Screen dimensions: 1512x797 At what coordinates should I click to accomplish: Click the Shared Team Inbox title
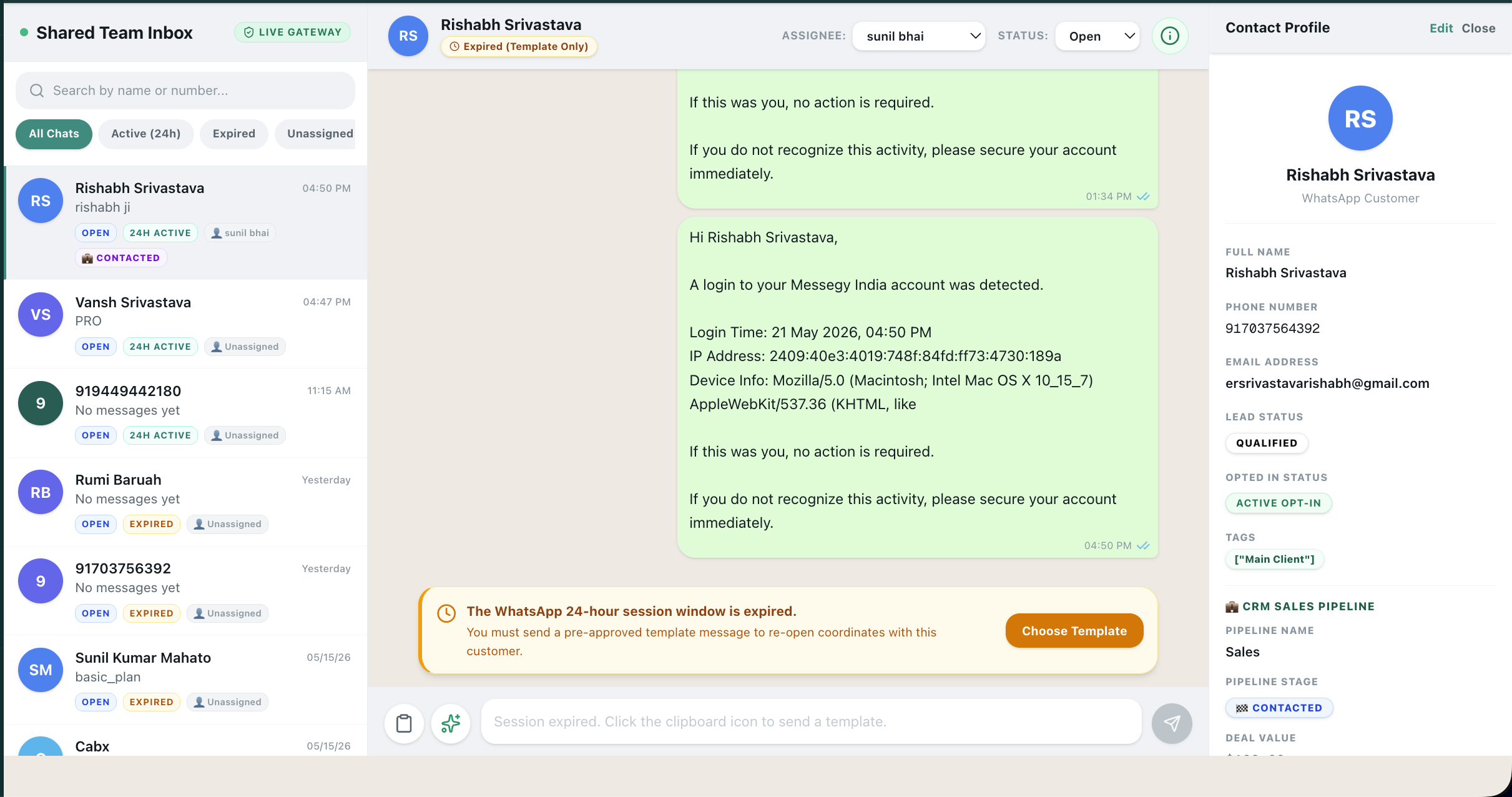pos(114,32)
